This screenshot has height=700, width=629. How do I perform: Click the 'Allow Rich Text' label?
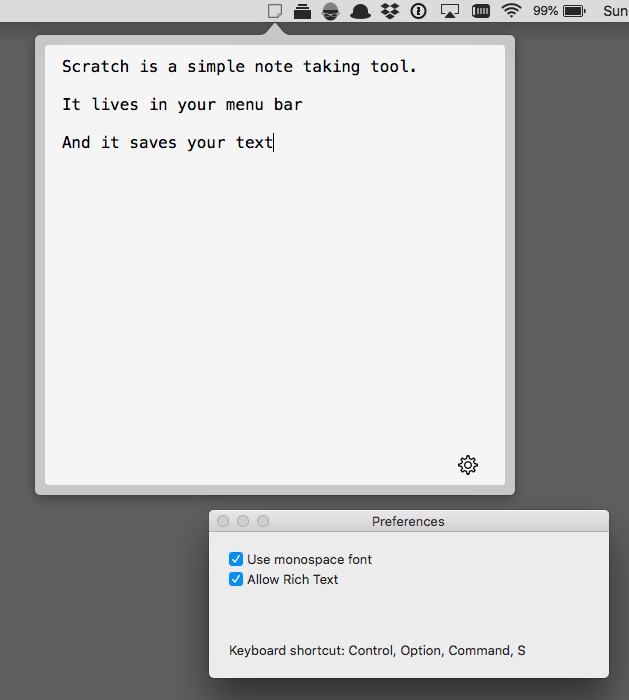tap(293, 579)
